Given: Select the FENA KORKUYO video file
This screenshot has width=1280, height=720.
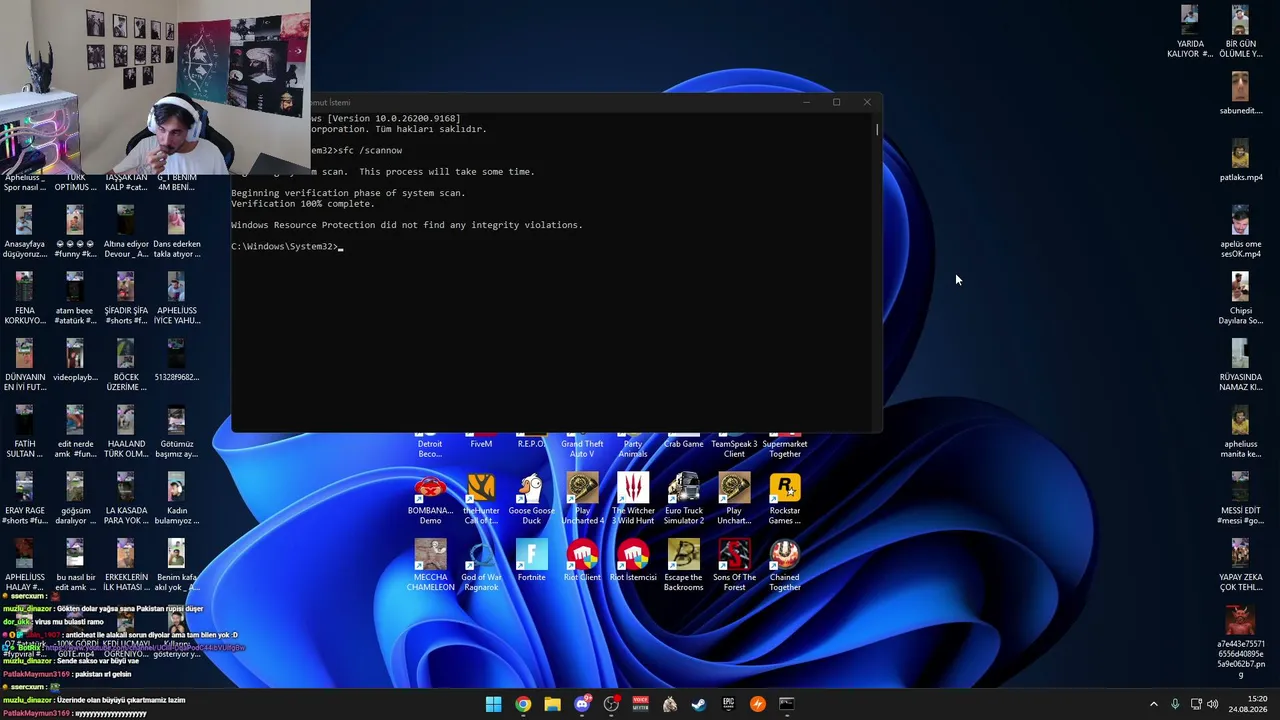Looking at the screenshot, I should [24, 300].
